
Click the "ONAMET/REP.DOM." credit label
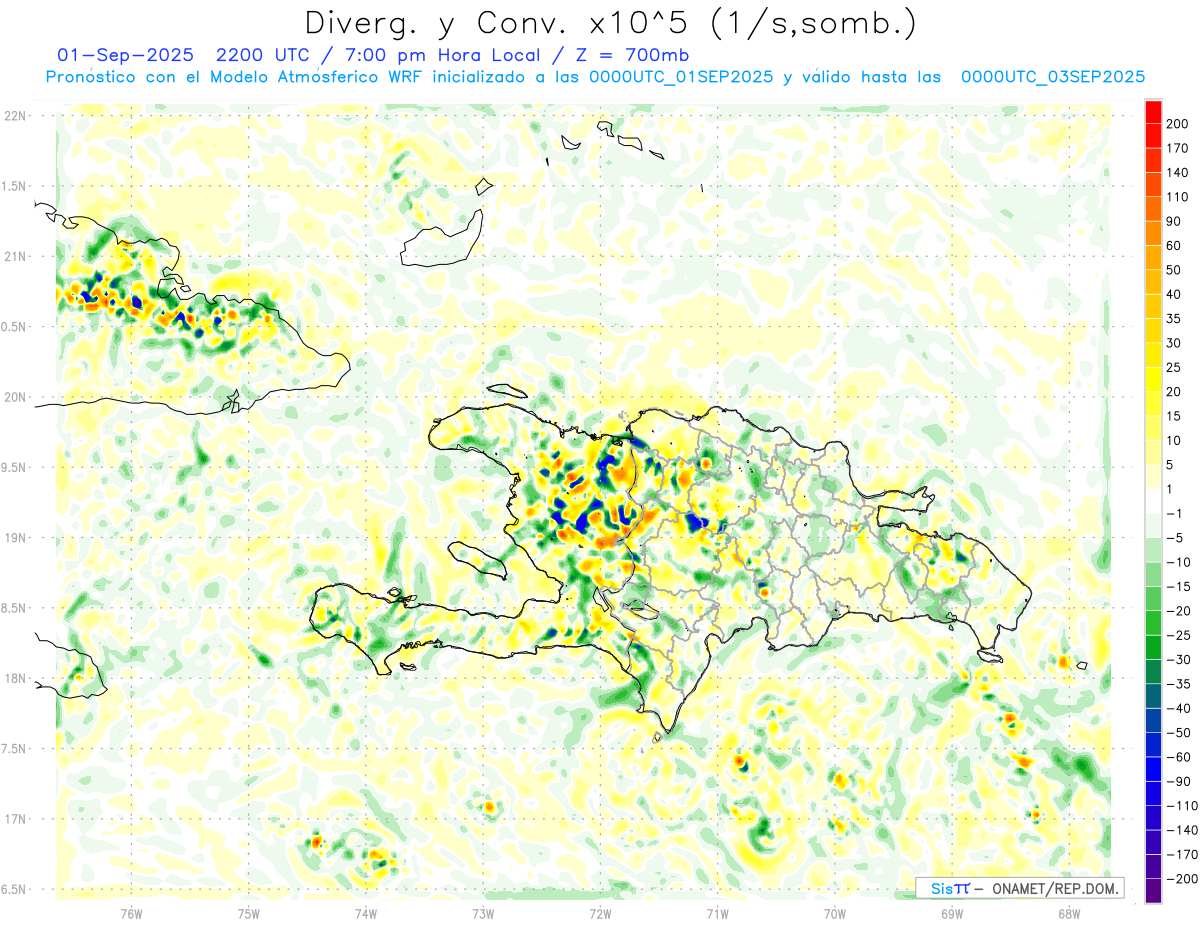click(x=1054, y=889)
